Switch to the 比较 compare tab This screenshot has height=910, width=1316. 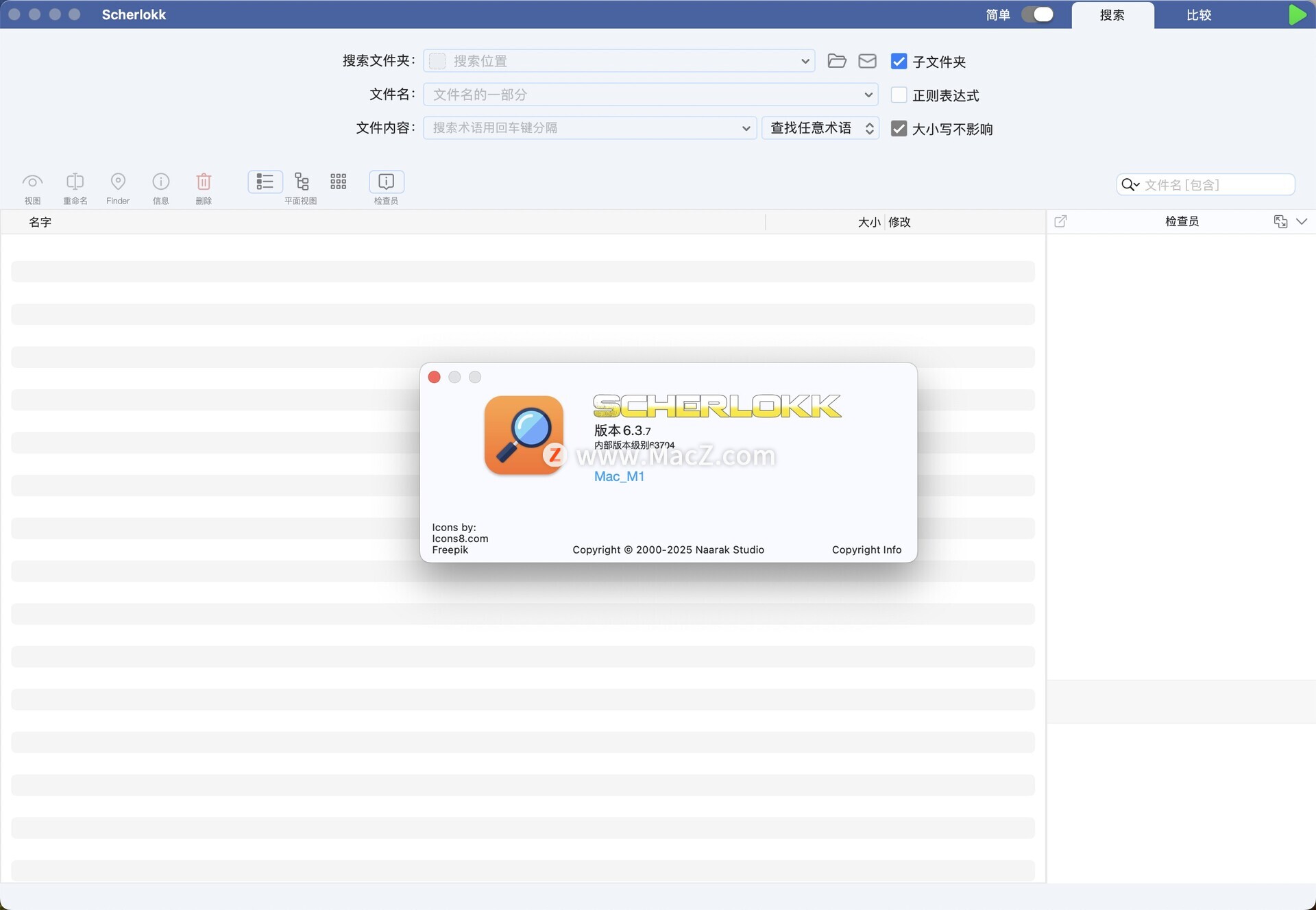1199,15
